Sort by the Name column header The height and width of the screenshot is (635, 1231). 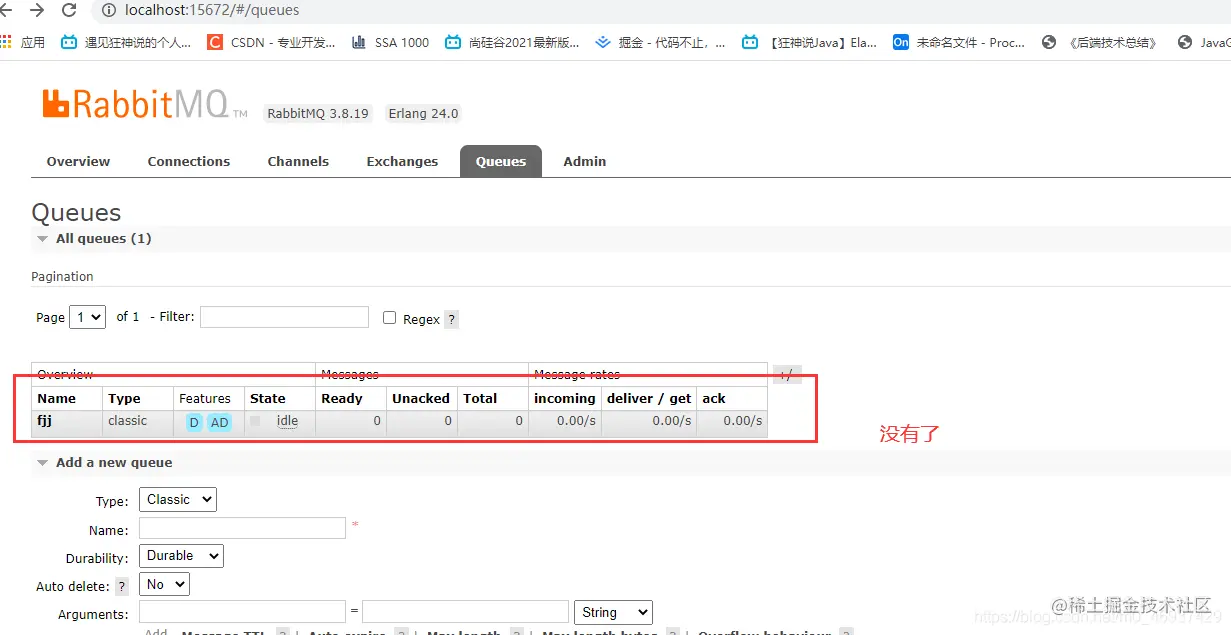(56, 398)
